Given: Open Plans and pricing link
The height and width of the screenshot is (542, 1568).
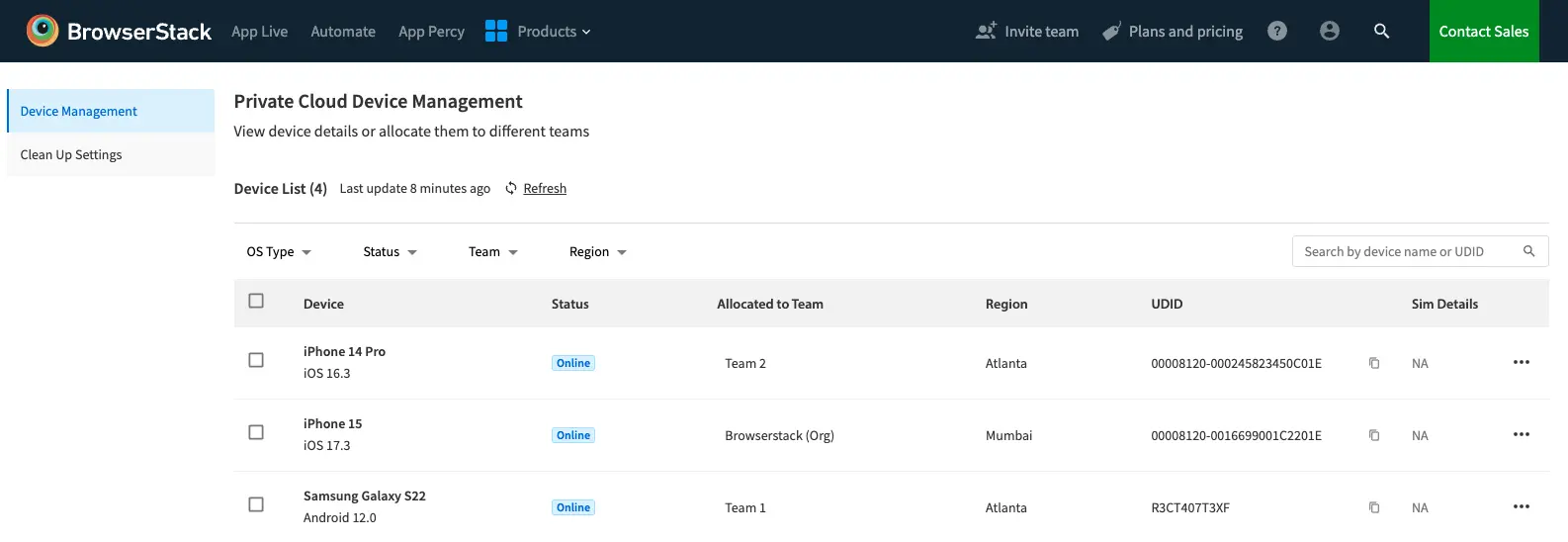Looking at the screenshot, I should click(x=1185, y=32).
